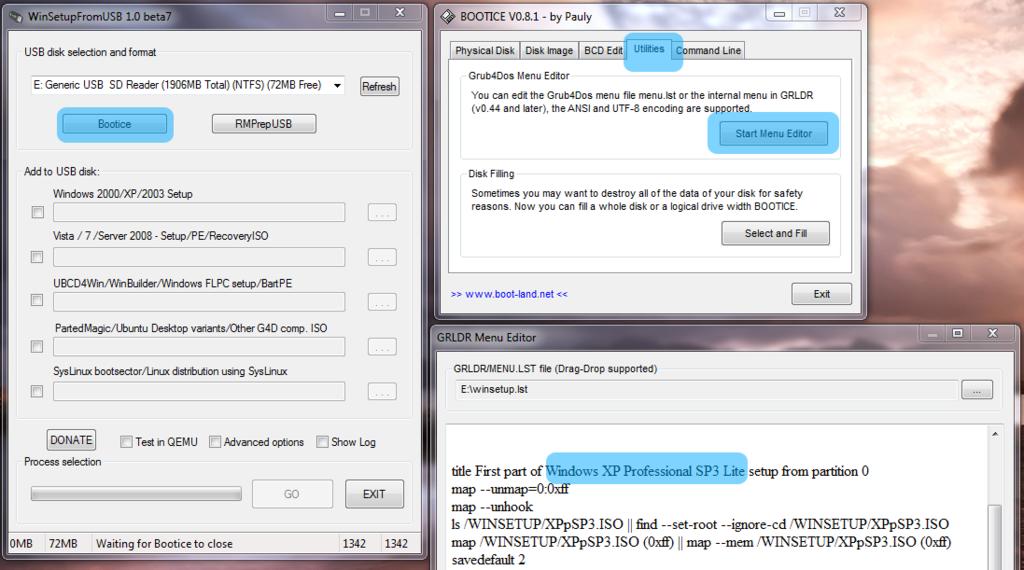Screen dimensions: 1024x570
Task: Open the Command Line tab
Action: click(x=709, y=50)
